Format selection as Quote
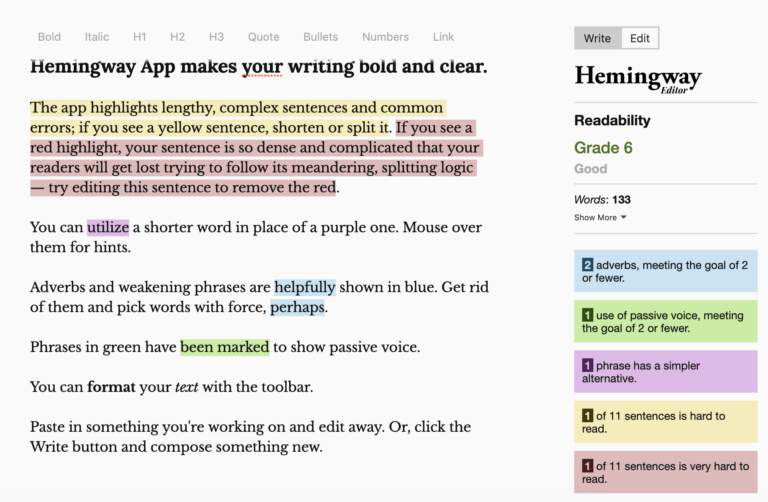Viewport: 768px width, 502px height. pyautogui.click(x=264, y=37)
